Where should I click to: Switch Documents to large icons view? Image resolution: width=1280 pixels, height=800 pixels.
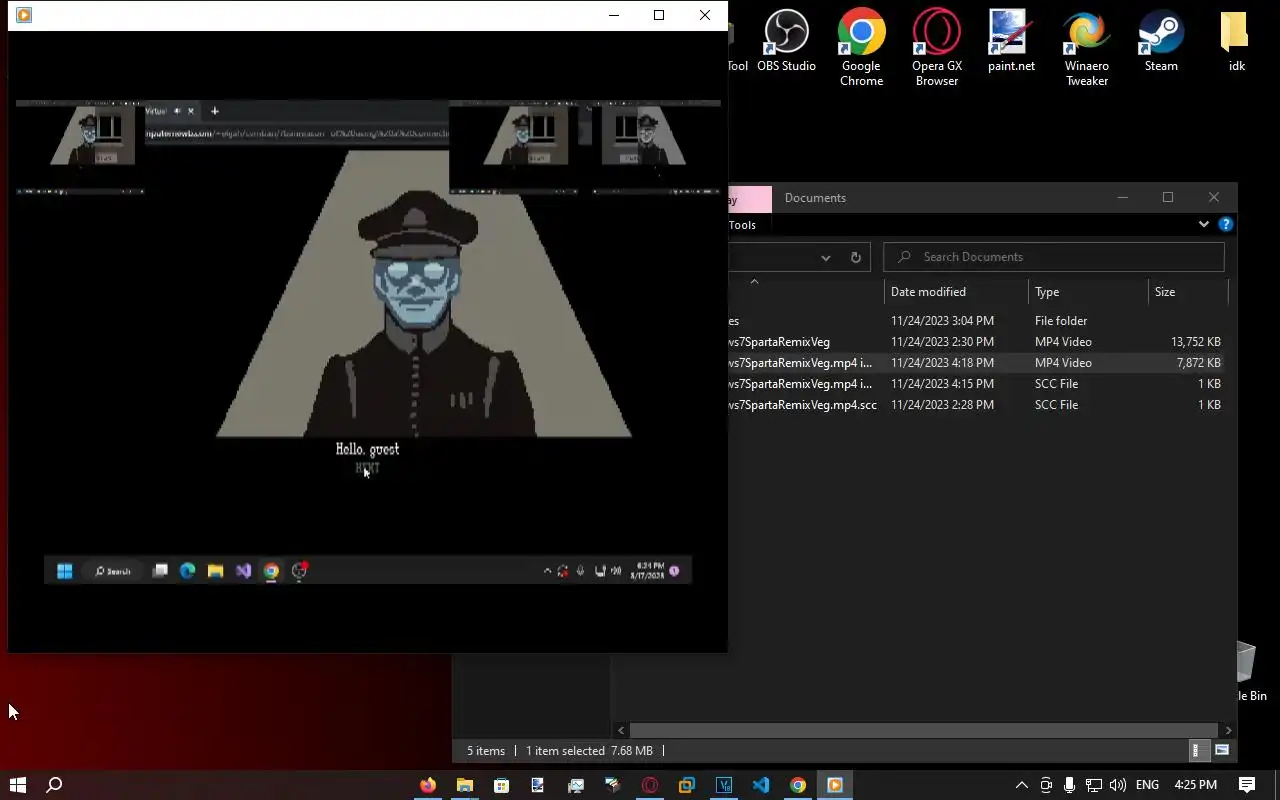[1222, 750]
